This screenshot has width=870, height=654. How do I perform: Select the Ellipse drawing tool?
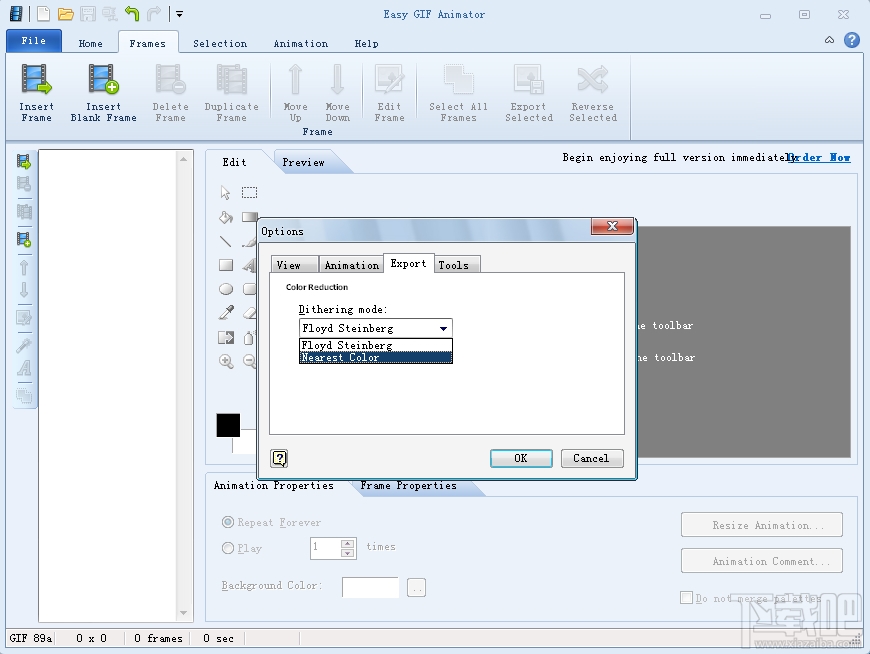pos(227,290)
